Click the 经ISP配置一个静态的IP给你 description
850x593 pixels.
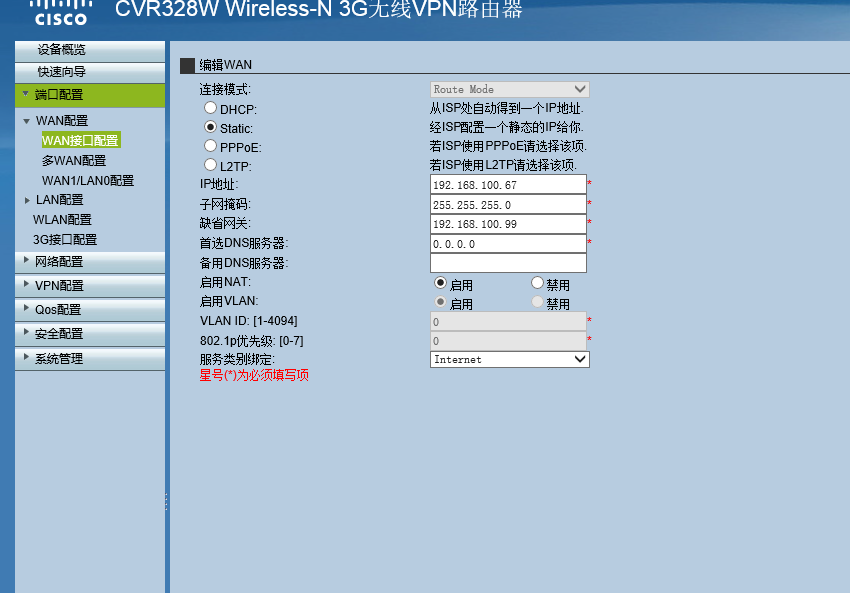pos(506,127)
